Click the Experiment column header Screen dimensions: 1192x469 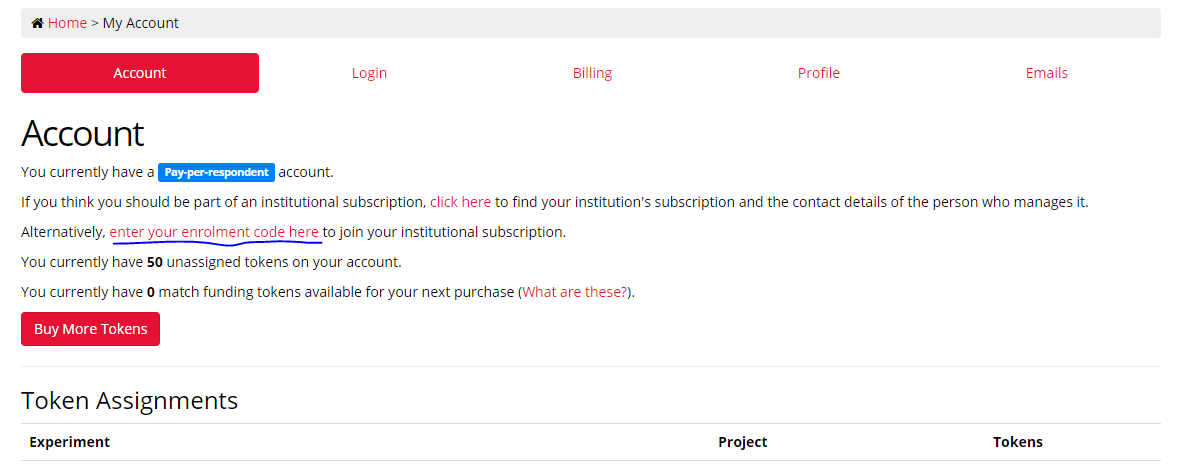(x=69, y=442)
